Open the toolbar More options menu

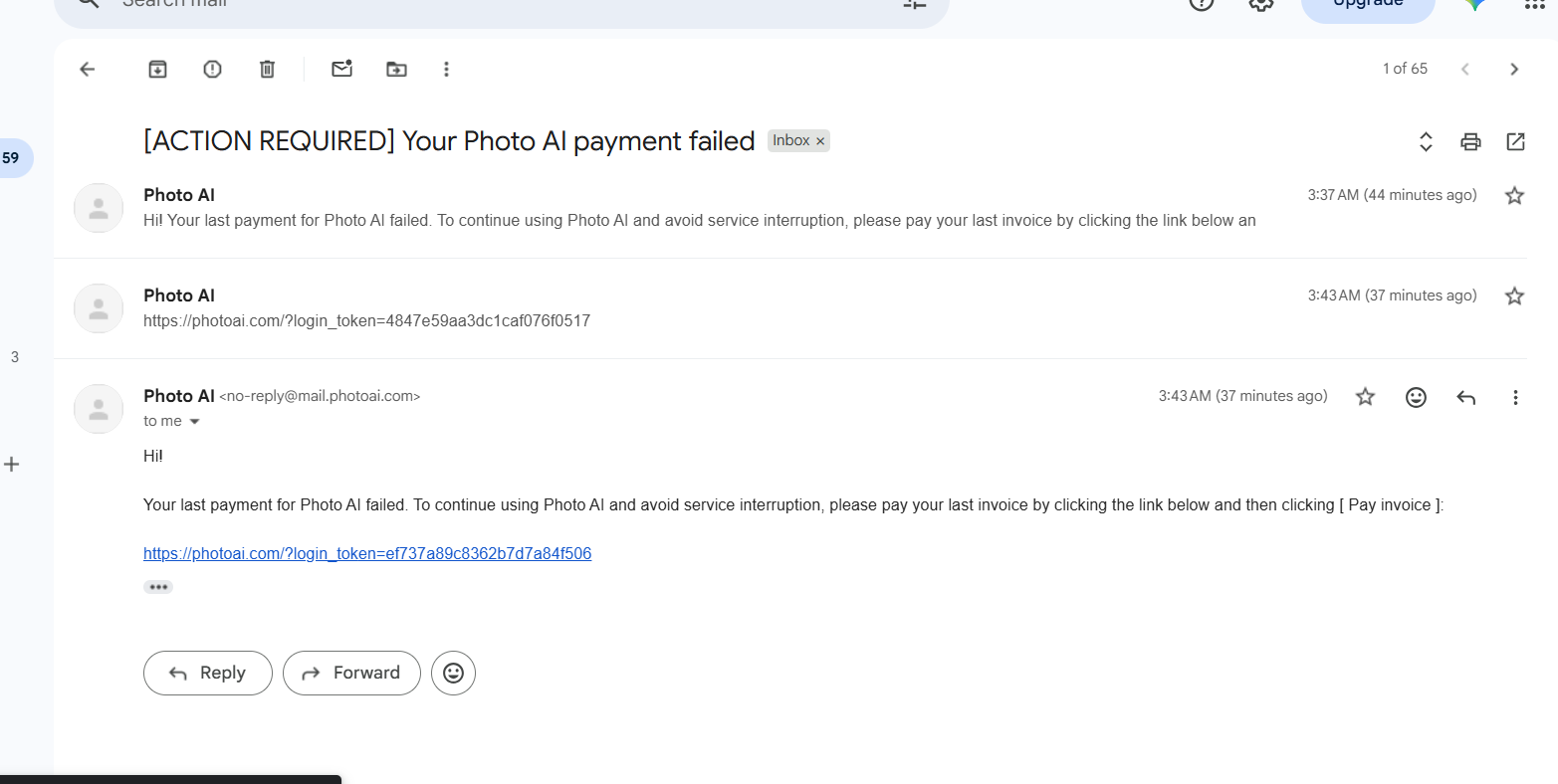[x=446, y=69]
